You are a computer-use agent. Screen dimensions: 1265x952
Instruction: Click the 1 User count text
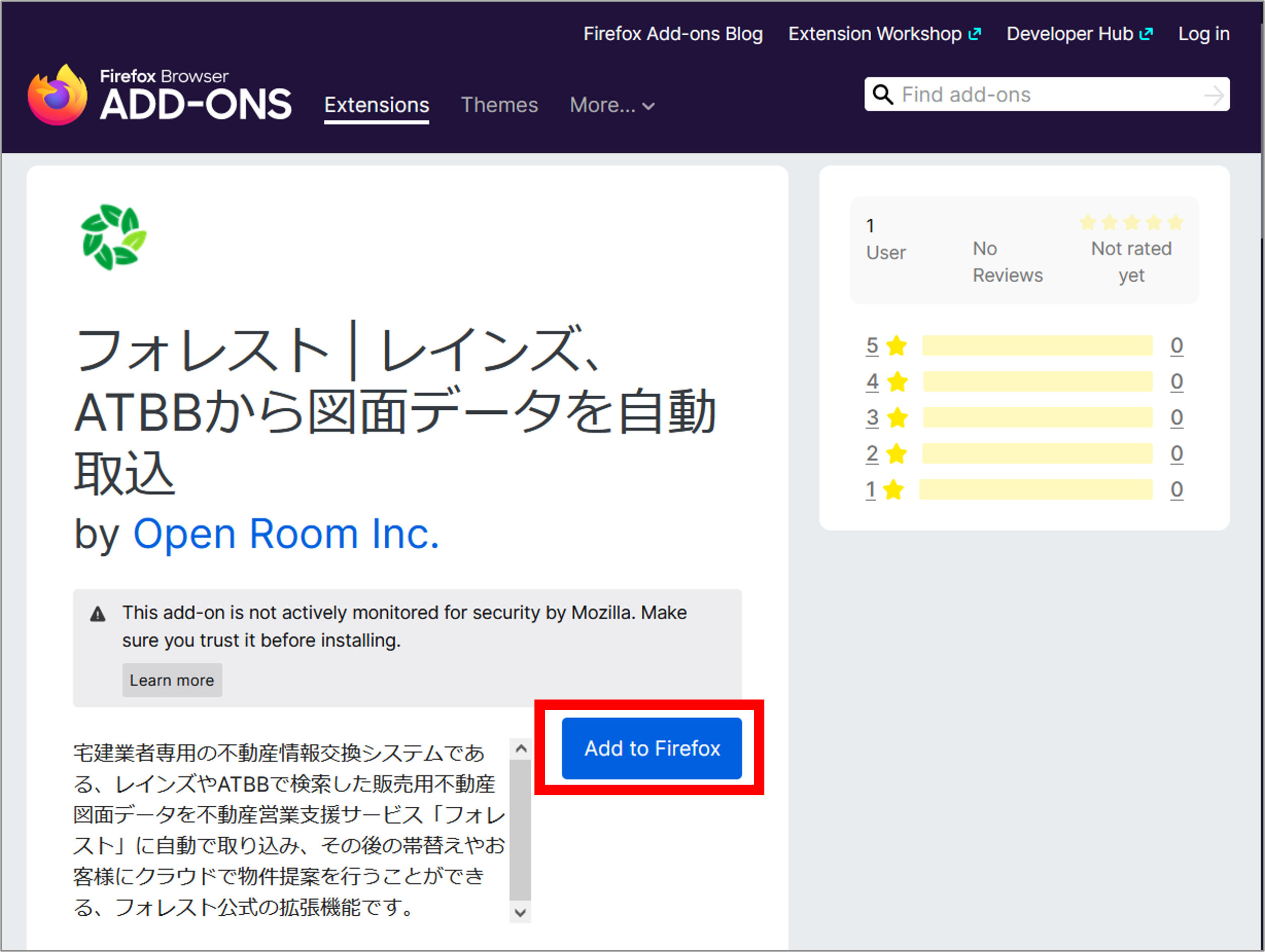click(886, 239)
